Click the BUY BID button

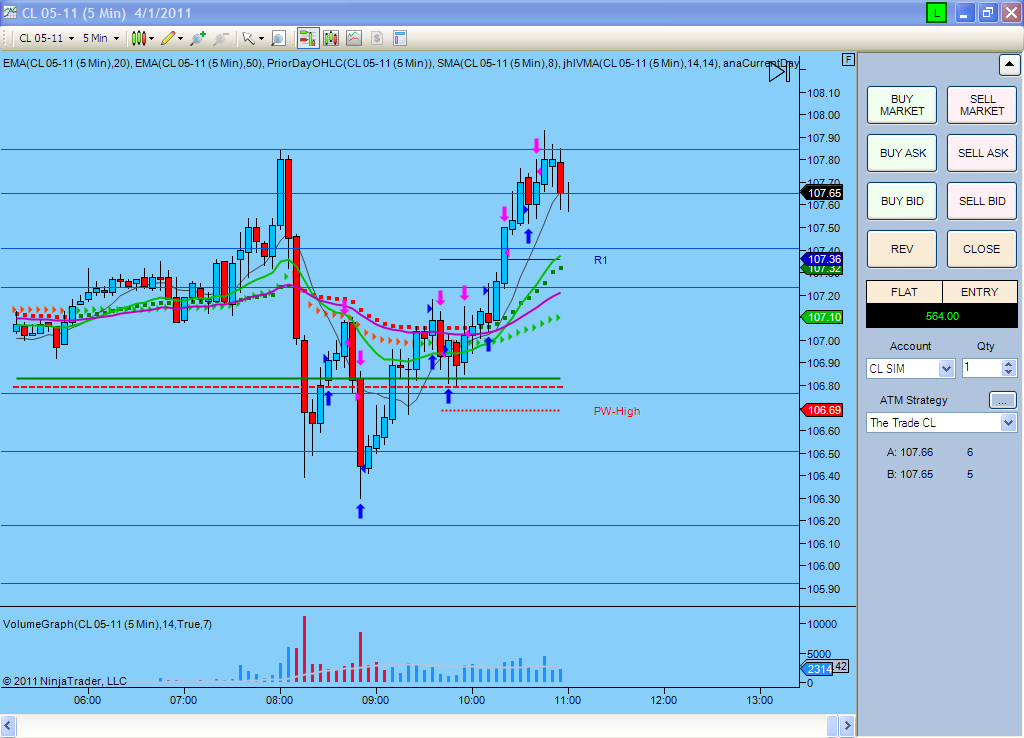click(x=902, y=201)
